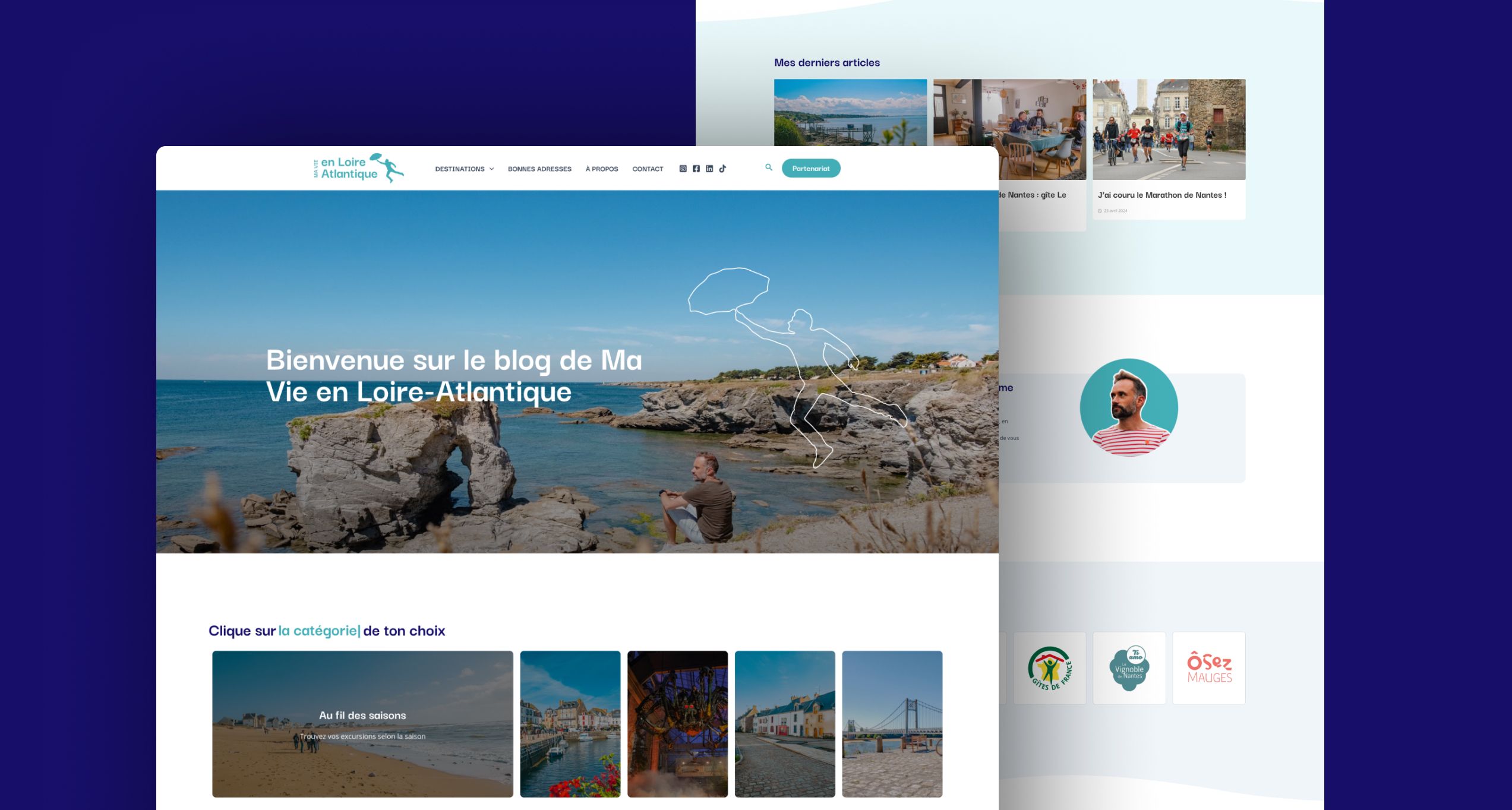Screen dimensions: 1512x810
Task: Open the Bonnes Adresses menu item
Action: [x=539, y=169]
